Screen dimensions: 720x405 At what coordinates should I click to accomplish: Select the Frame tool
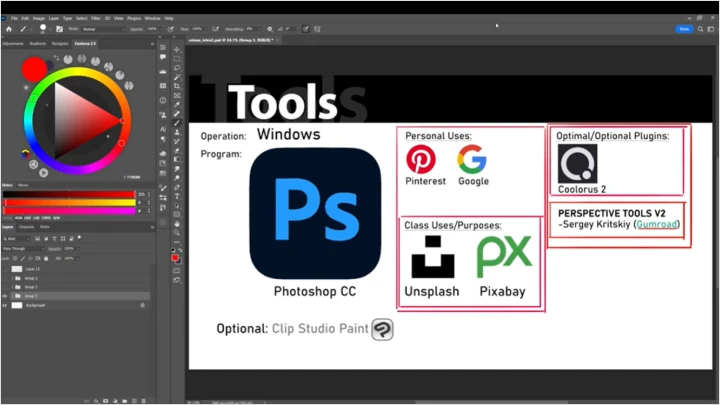click(x=177, y=96)
